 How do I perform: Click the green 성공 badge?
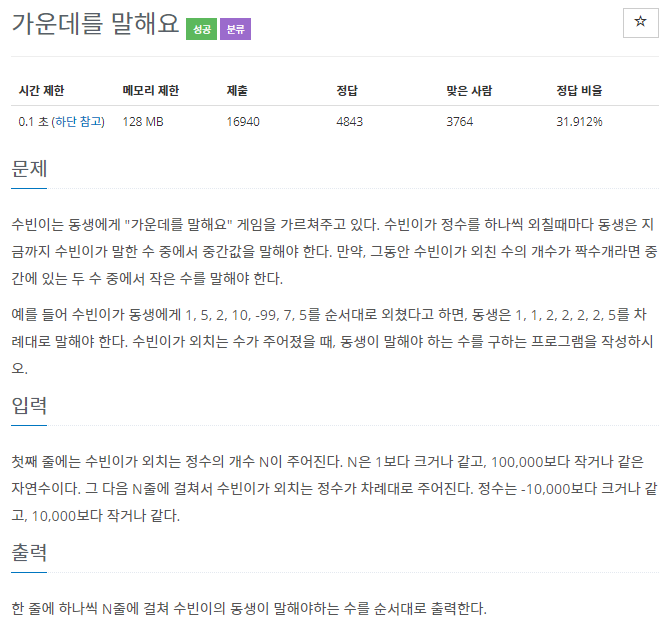(x=202, y=29)
